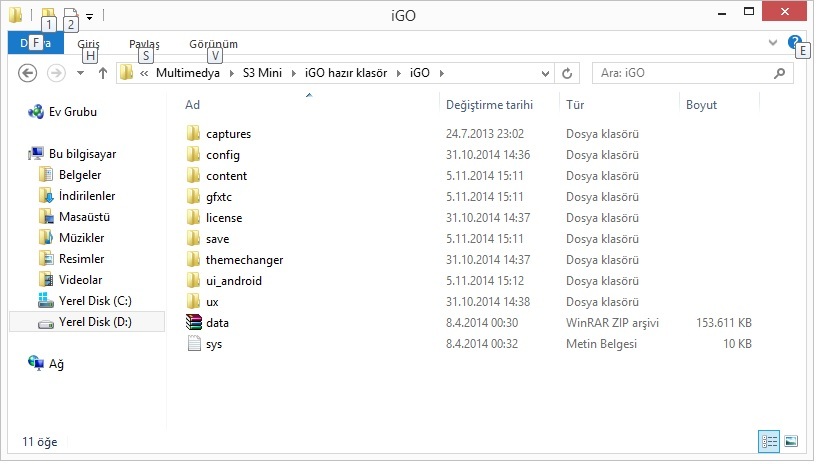Click the Back navigation arrow

(28, 73)
